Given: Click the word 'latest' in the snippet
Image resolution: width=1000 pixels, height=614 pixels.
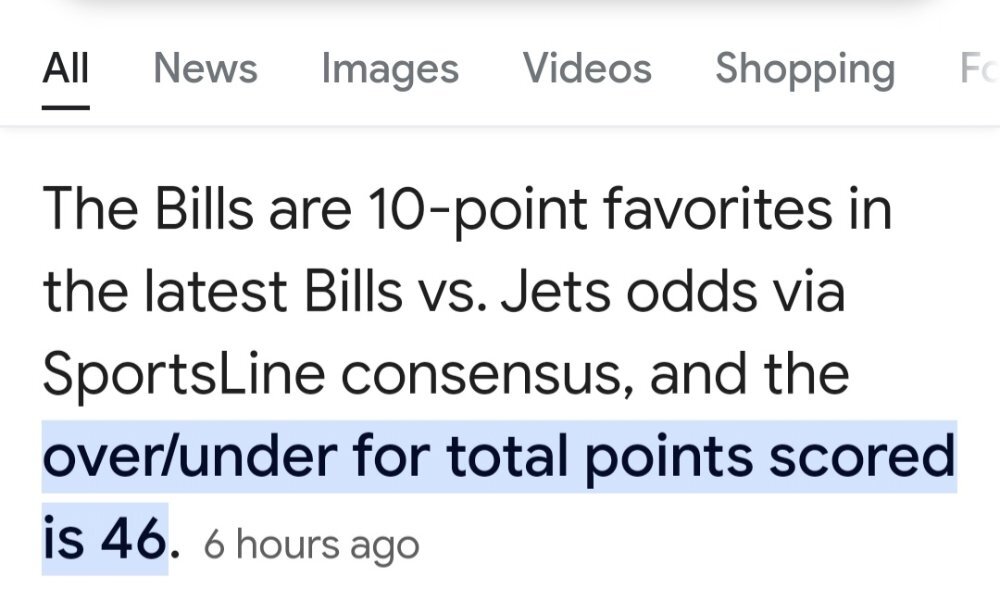Looking at the screenshot, I should click(x=216, y=291).
